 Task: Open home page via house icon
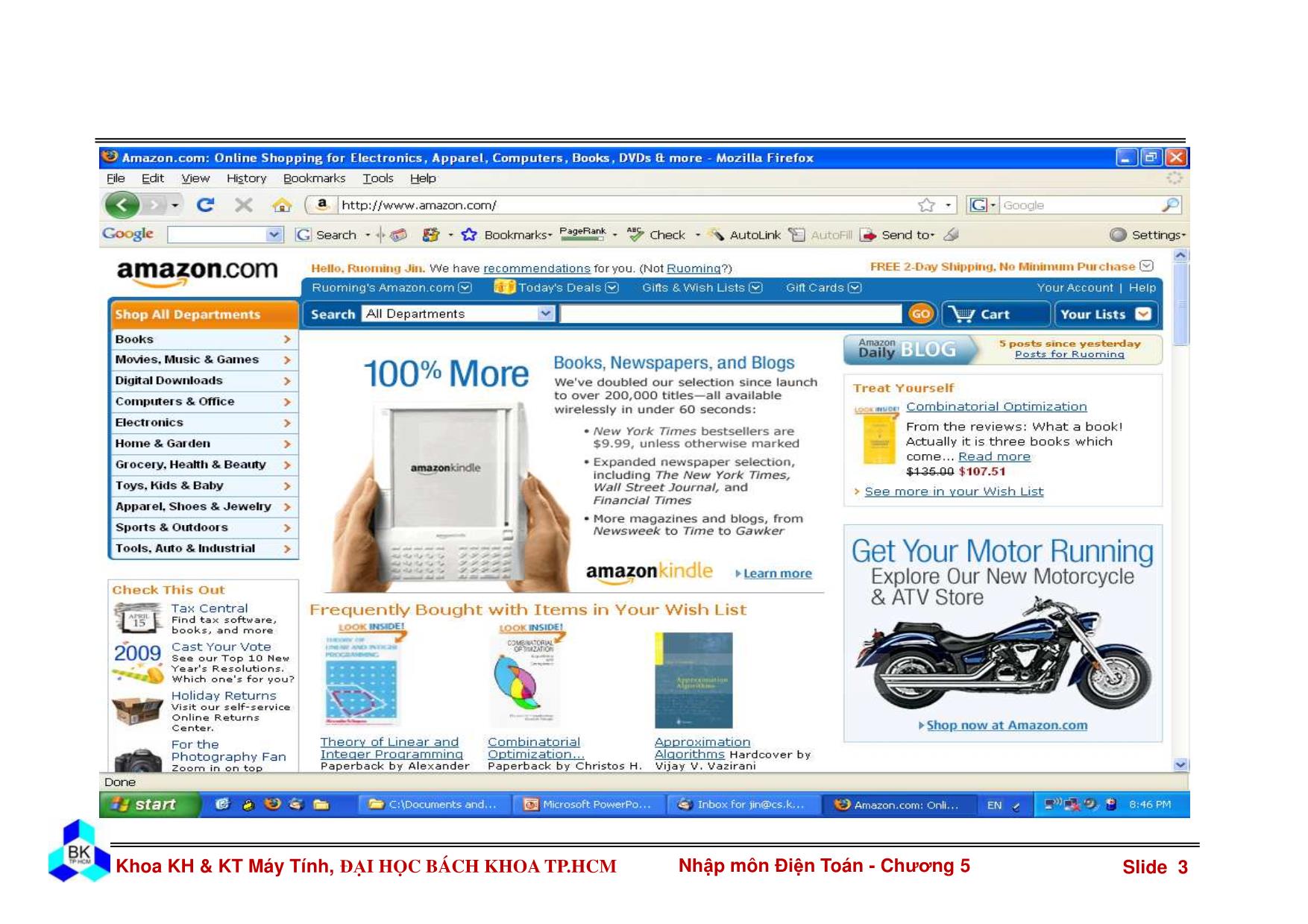click(x=282, y=205)
